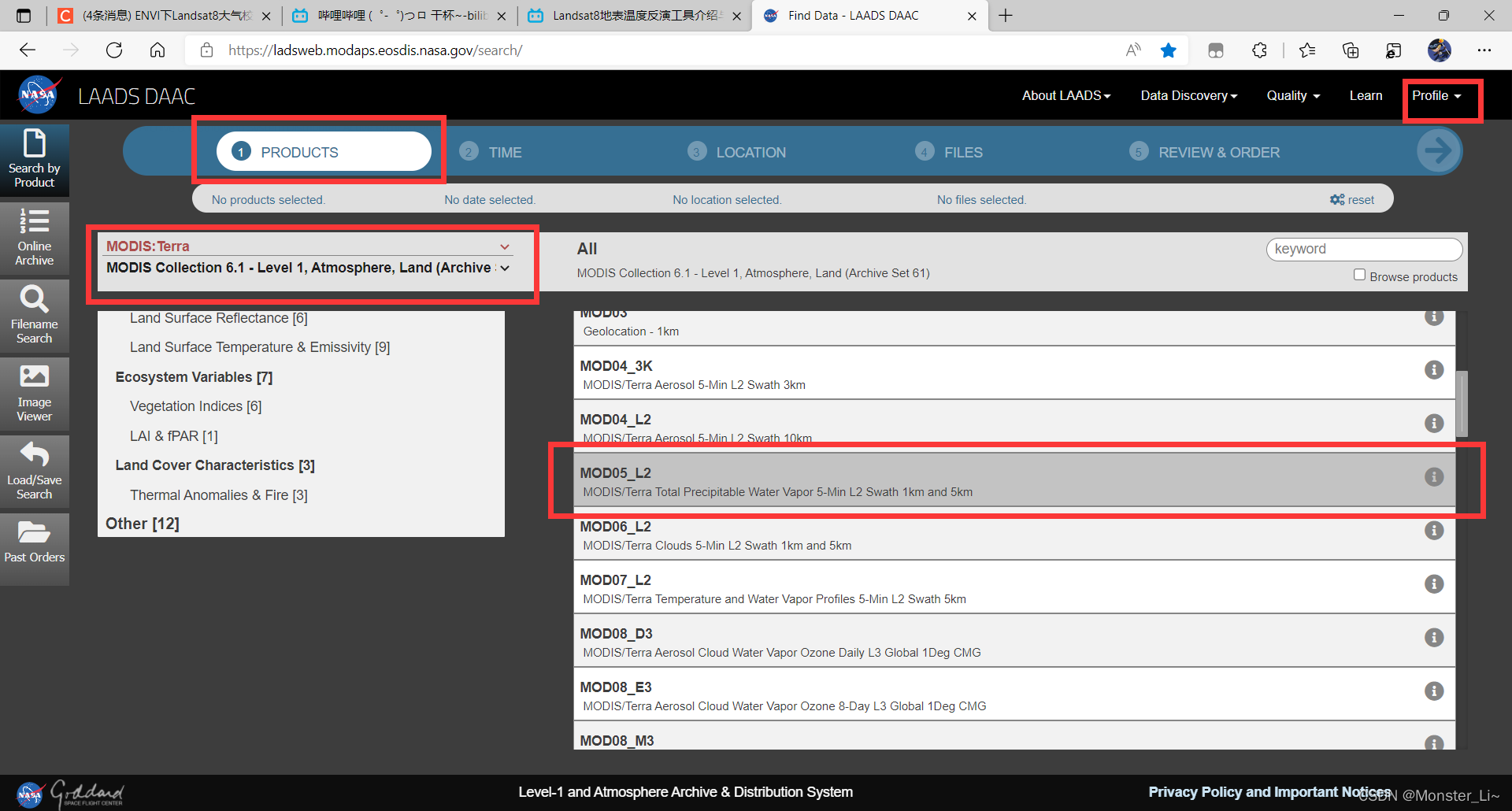
Task: Open Data Discovery dropdown menu
Action: [x=1189, y=95]
